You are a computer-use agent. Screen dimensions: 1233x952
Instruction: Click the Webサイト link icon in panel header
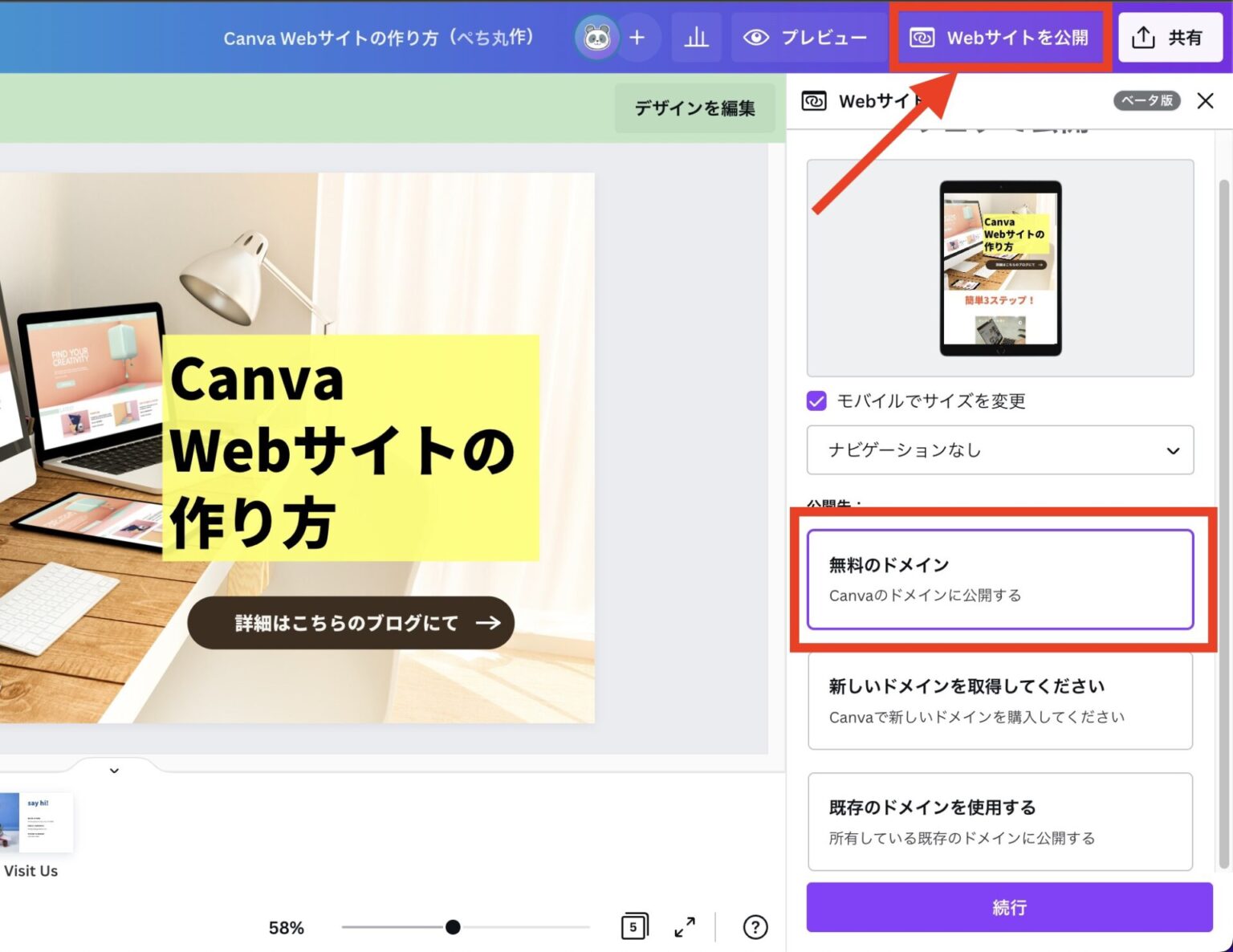(x=814, y=101)
